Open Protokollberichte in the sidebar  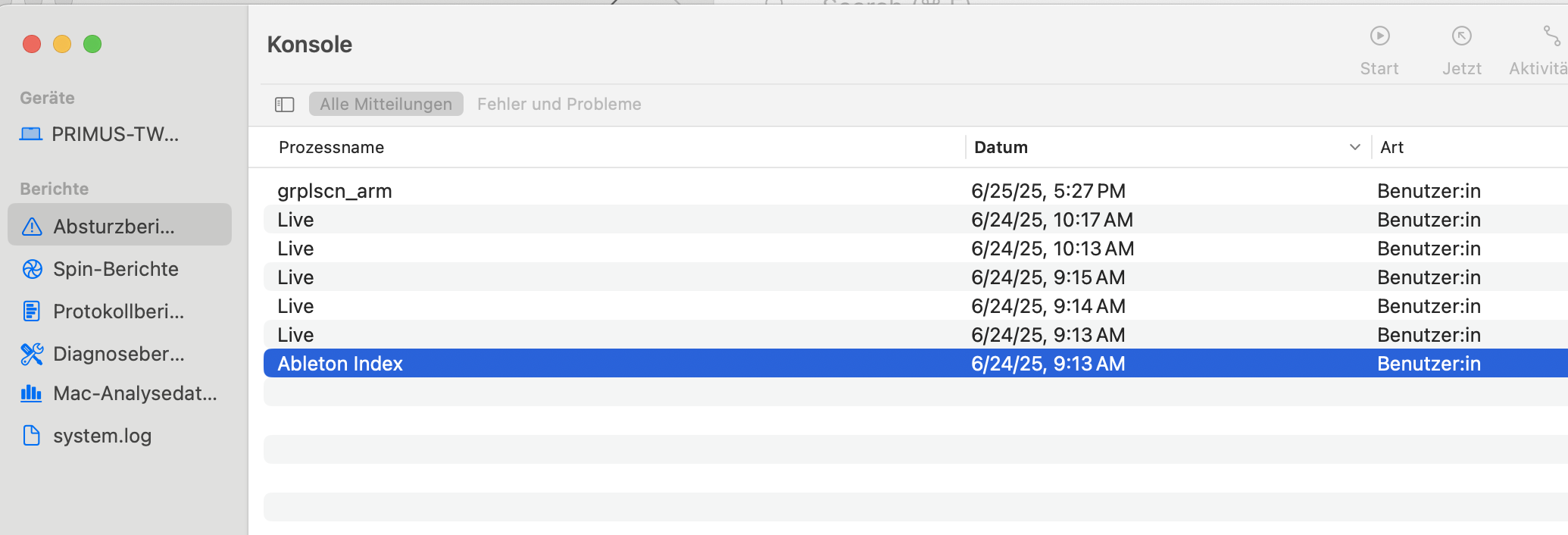118,311
